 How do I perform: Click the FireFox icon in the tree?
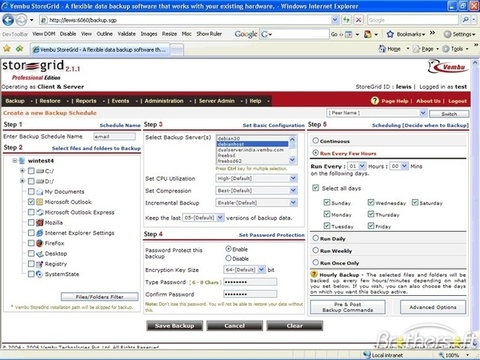(40, 243)
